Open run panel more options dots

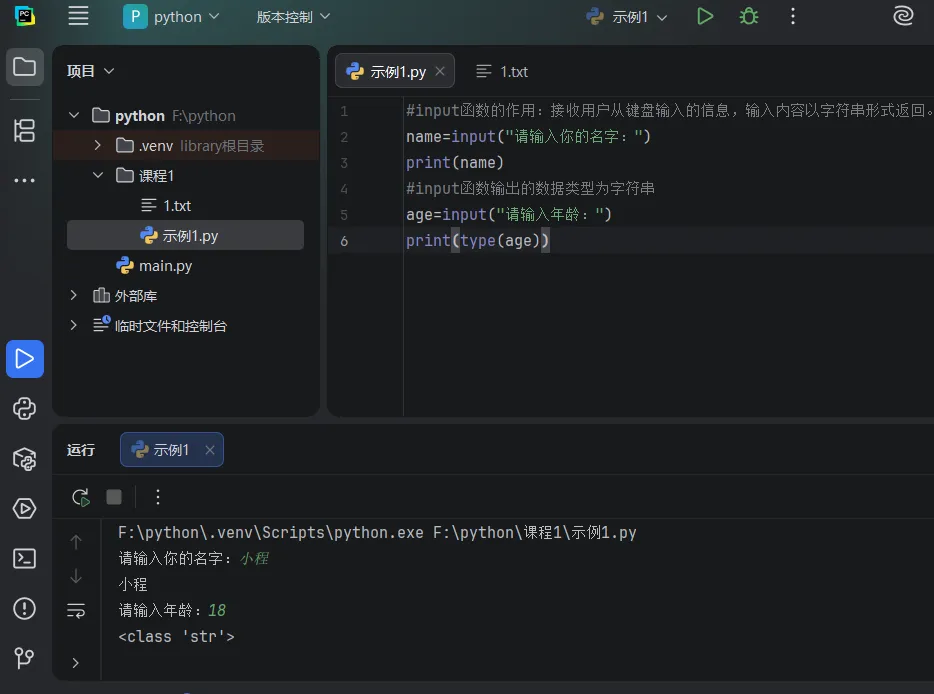[x=158, y=497]
